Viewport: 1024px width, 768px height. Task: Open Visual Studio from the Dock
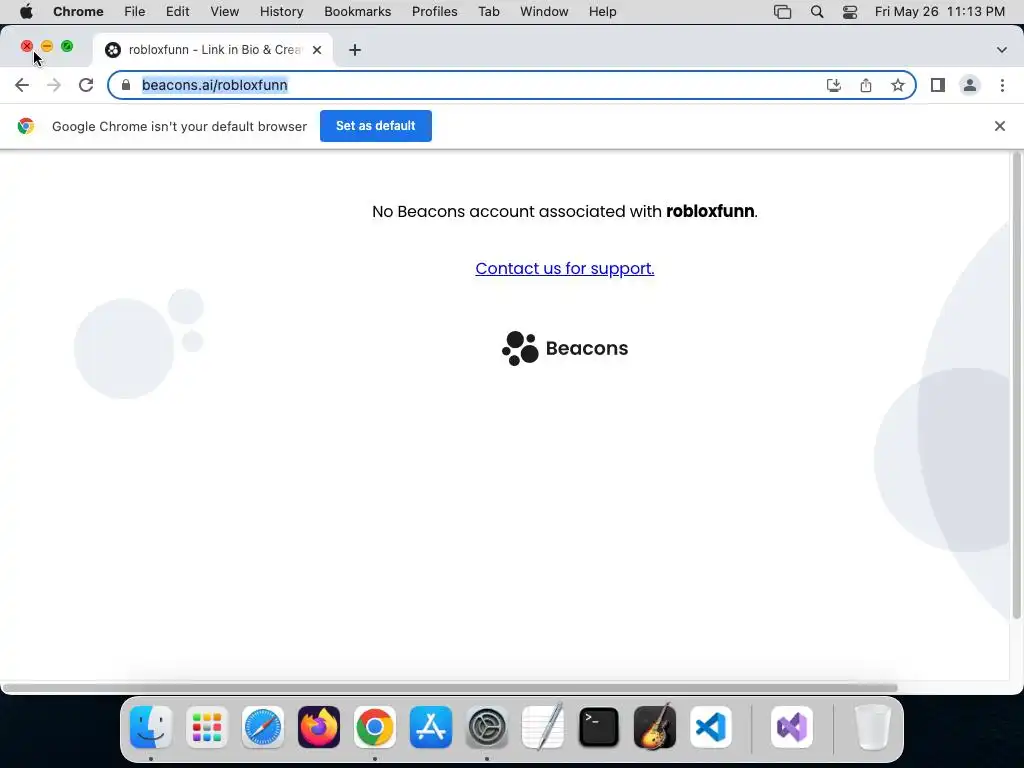(x=792, y=727)
